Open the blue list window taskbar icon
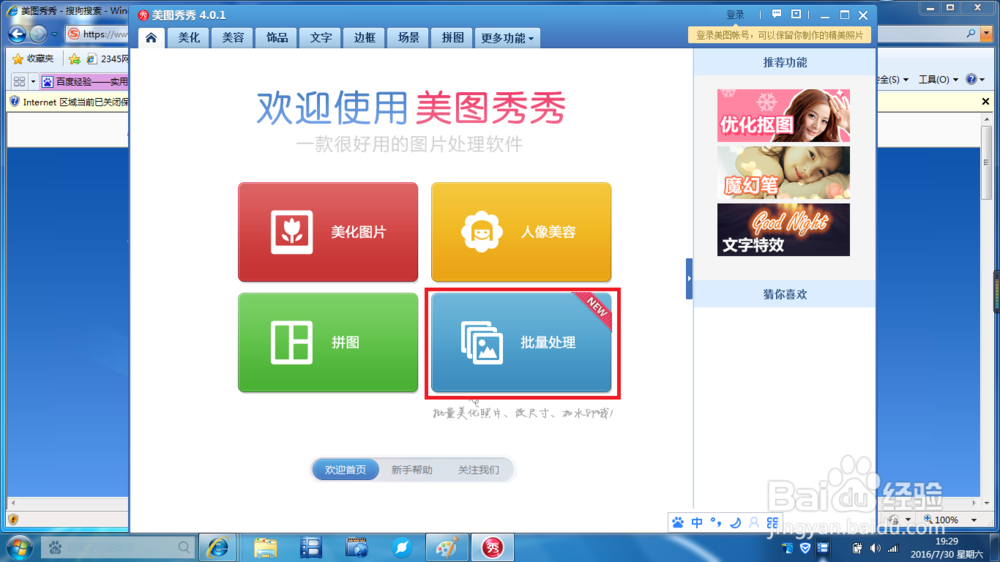1000x562 pixels. pyautogui.click(x=311, y=547)
